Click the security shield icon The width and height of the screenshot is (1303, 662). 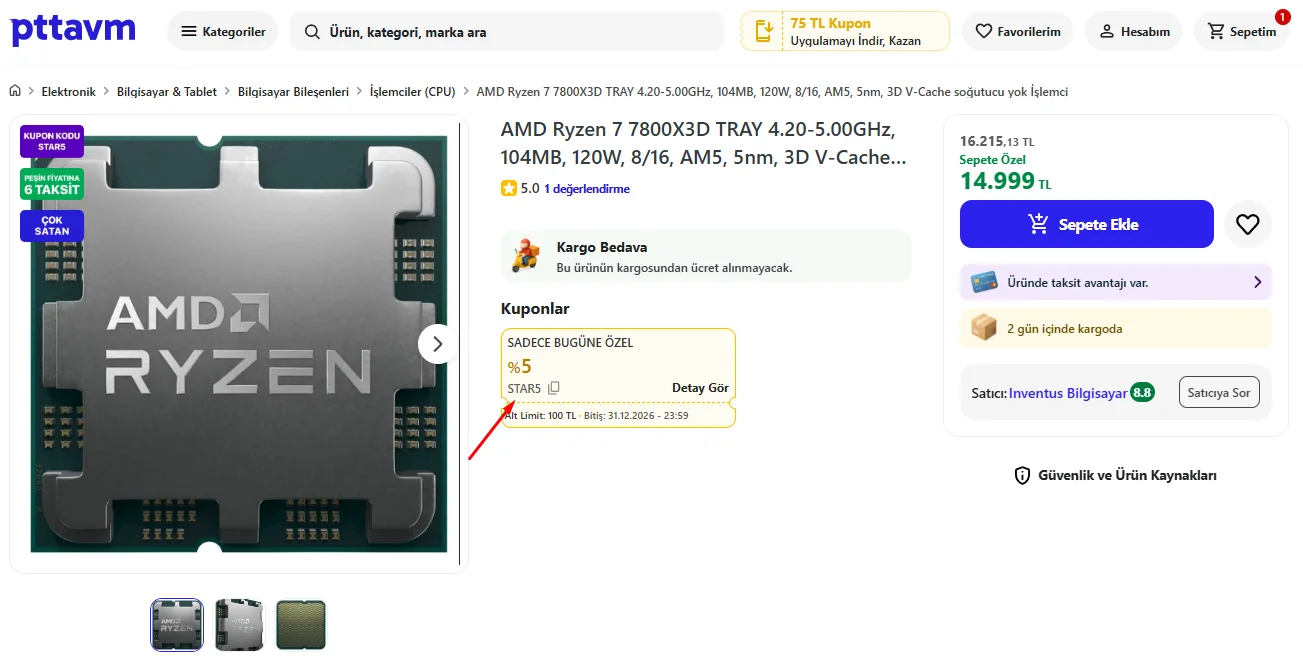click(x=1022, y=476)
